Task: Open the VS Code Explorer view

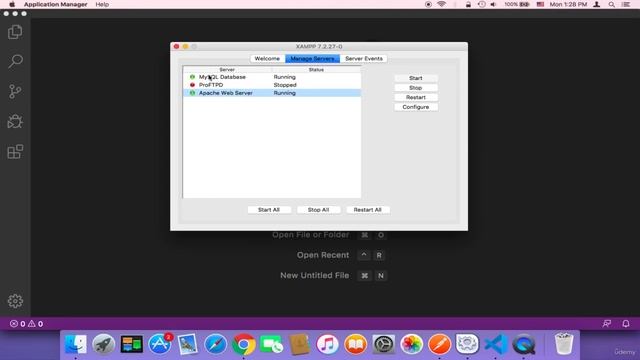Action: tap(15, 32)
